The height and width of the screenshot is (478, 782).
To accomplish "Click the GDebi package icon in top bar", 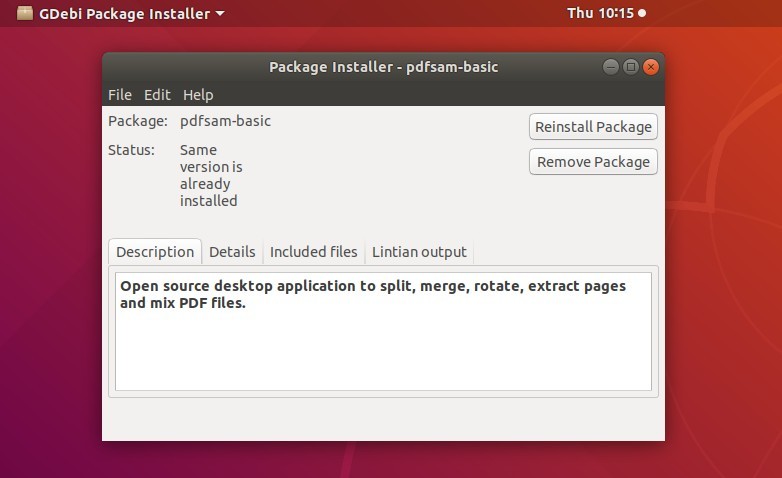I will [25, 13].
